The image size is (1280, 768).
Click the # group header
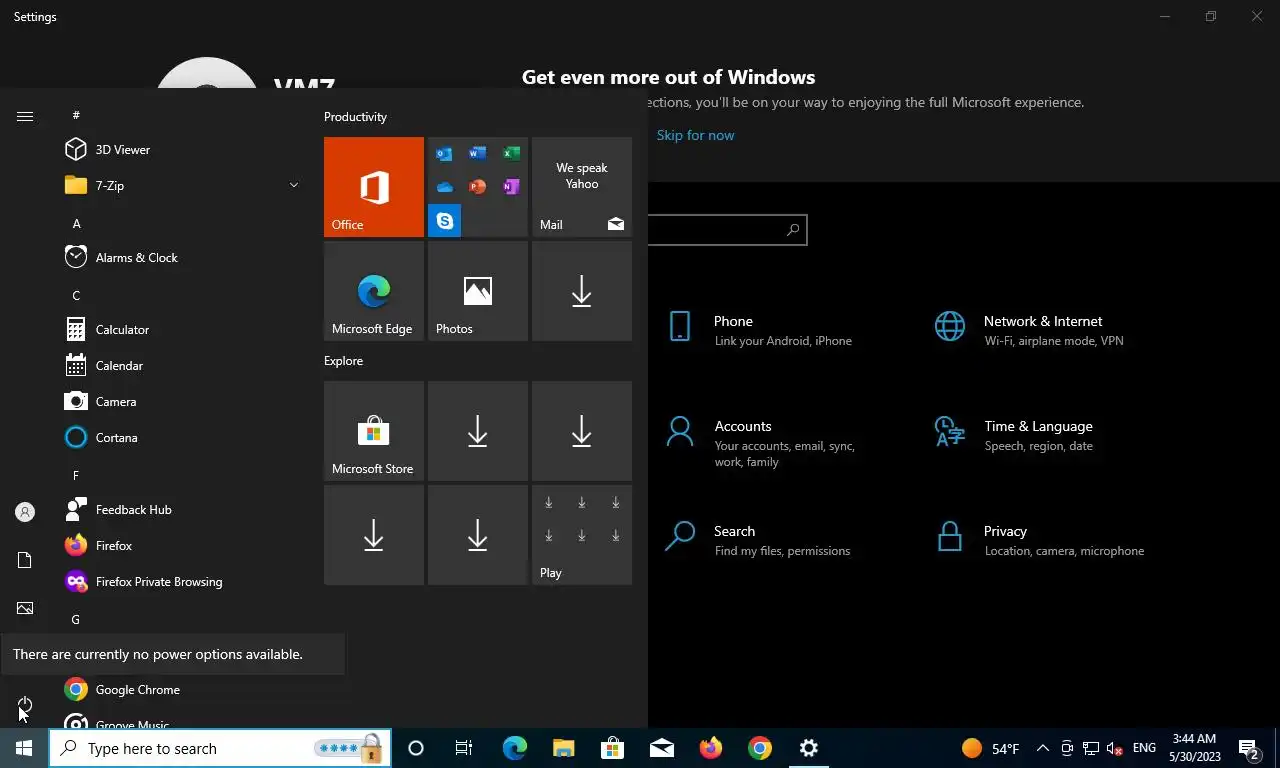coord(77,115)
